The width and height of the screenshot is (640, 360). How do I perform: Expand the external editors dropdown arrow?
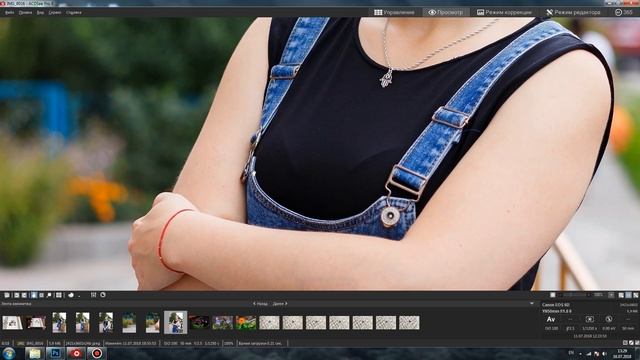[79, 296]
